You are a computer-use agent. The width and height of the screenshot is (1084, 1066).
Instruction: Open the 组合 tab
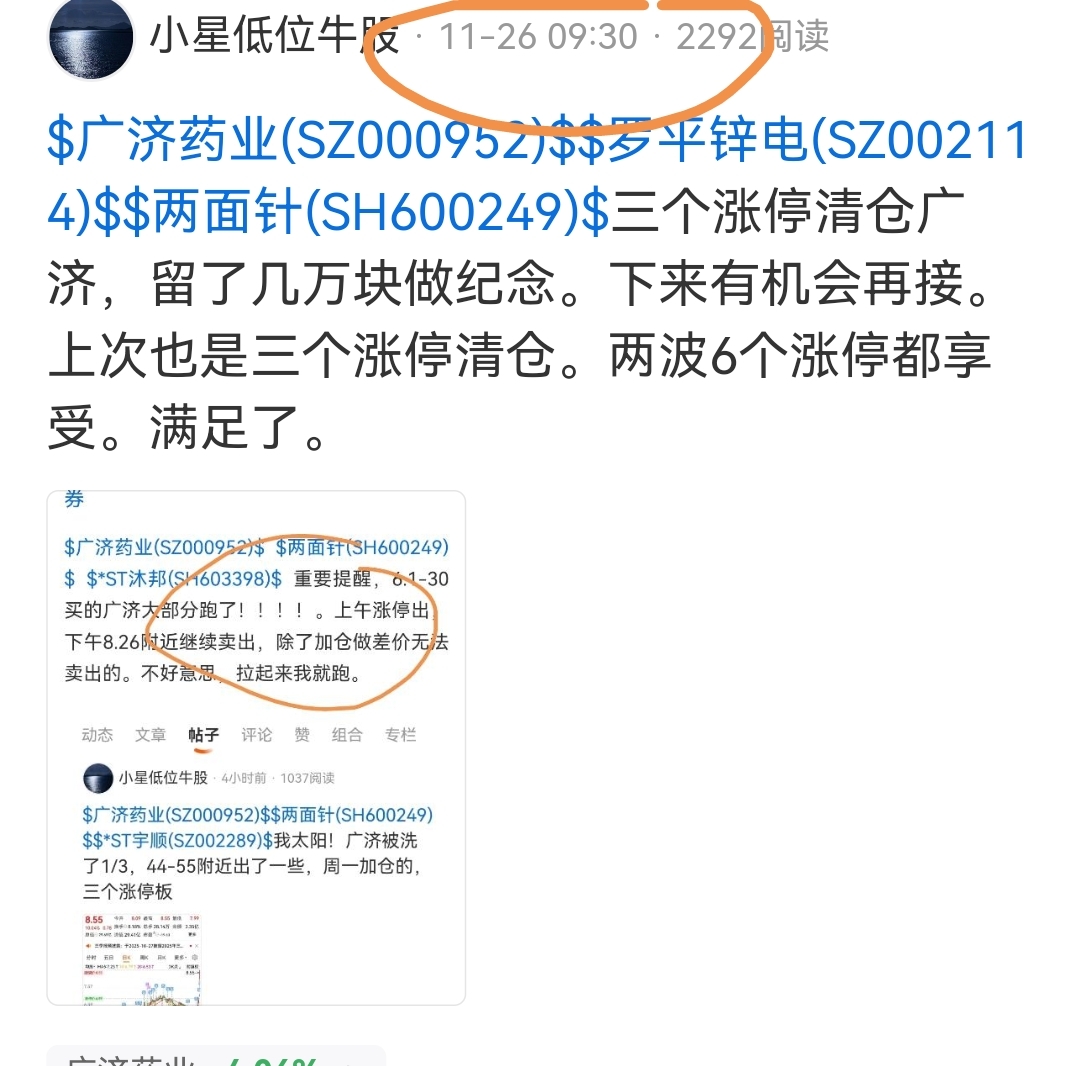click(347, 735)
